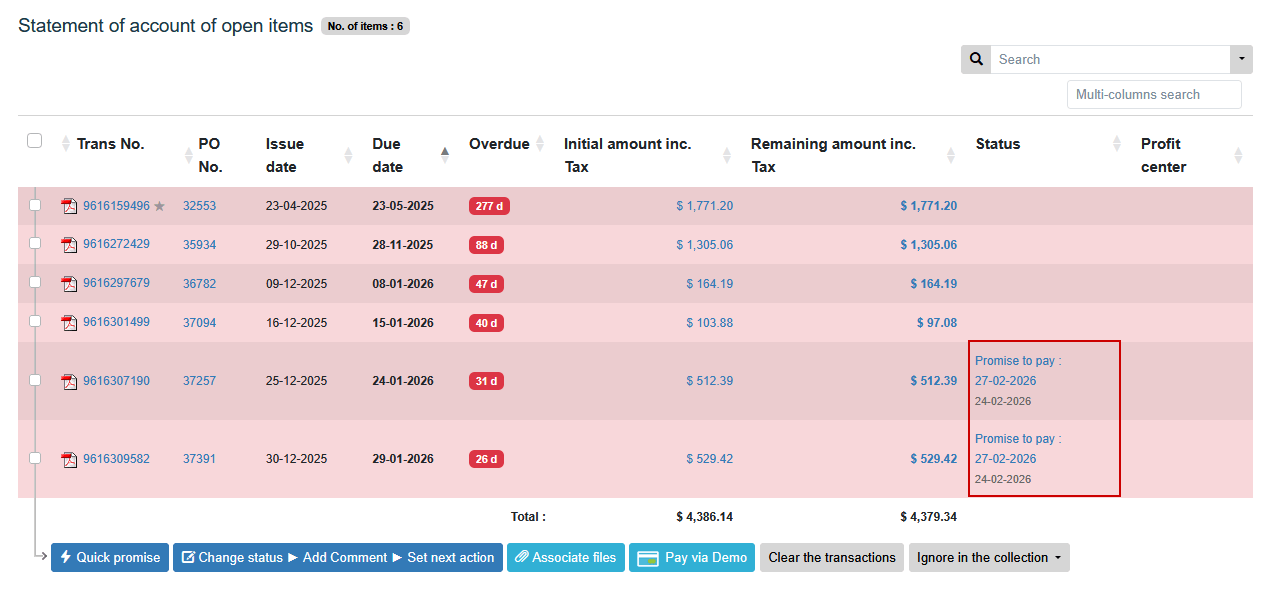Focus the Multi-columns search field
The image size is (1274, 589).
tap(1153, 94)
